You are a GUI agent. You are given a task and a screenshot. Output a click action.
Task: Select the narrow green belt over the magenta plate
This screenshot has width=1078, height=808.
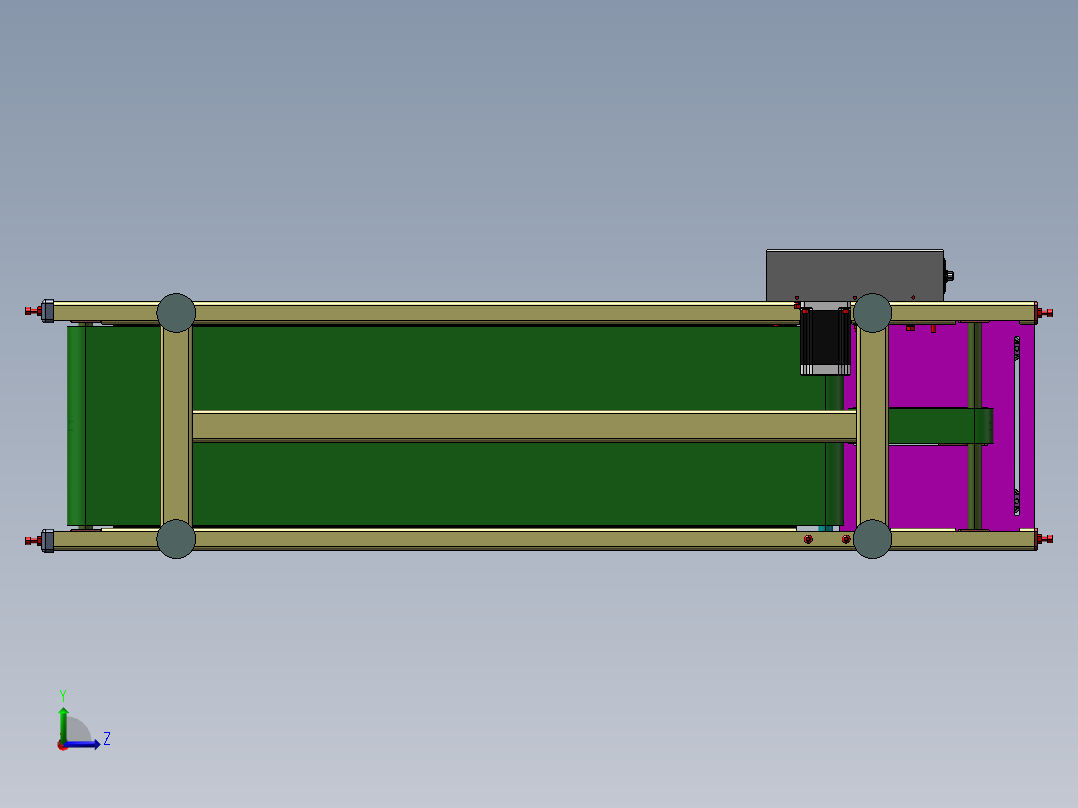[940, 426]
